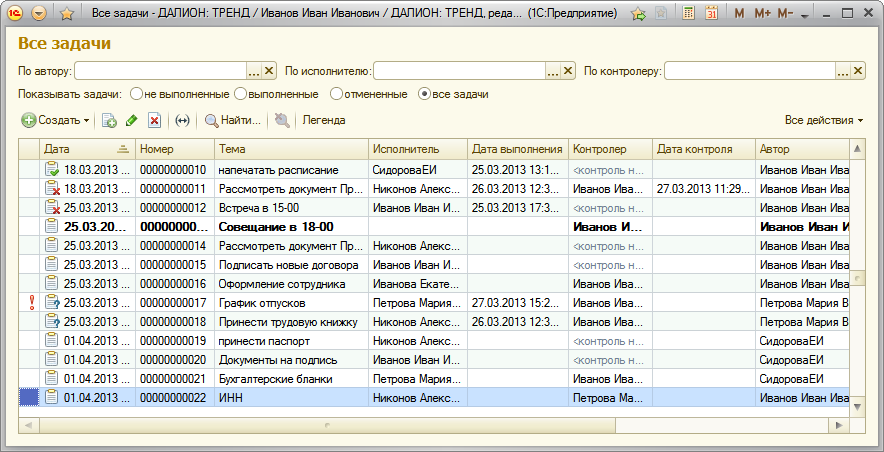Click the Контролер column header

pos(610,149)
